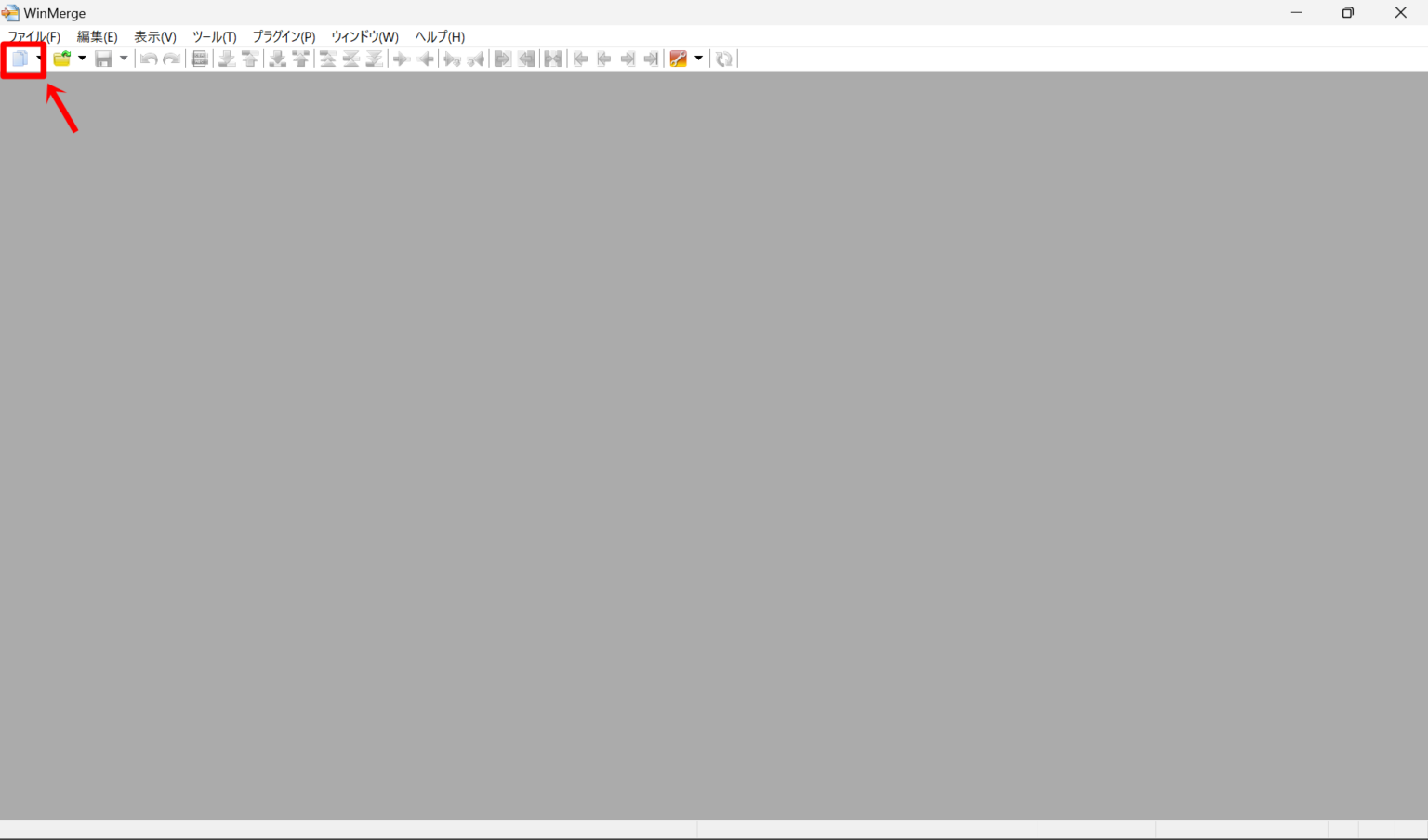1428x840 pixels.
Task: Expand the dropdown arrow beside Open folder
Action: tap(82, 59)
